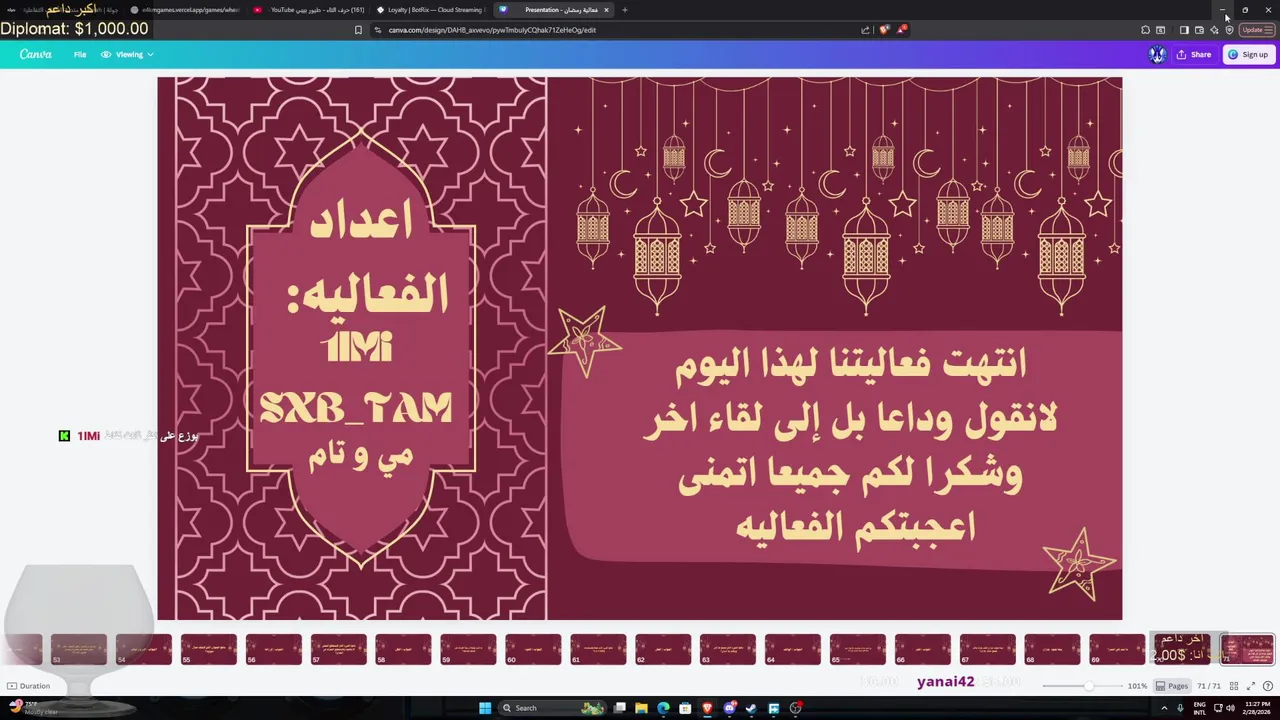Screen dimensions: 1280x720
Task: Select slide thumbnail 60
Action: click(x=533, y=649)
